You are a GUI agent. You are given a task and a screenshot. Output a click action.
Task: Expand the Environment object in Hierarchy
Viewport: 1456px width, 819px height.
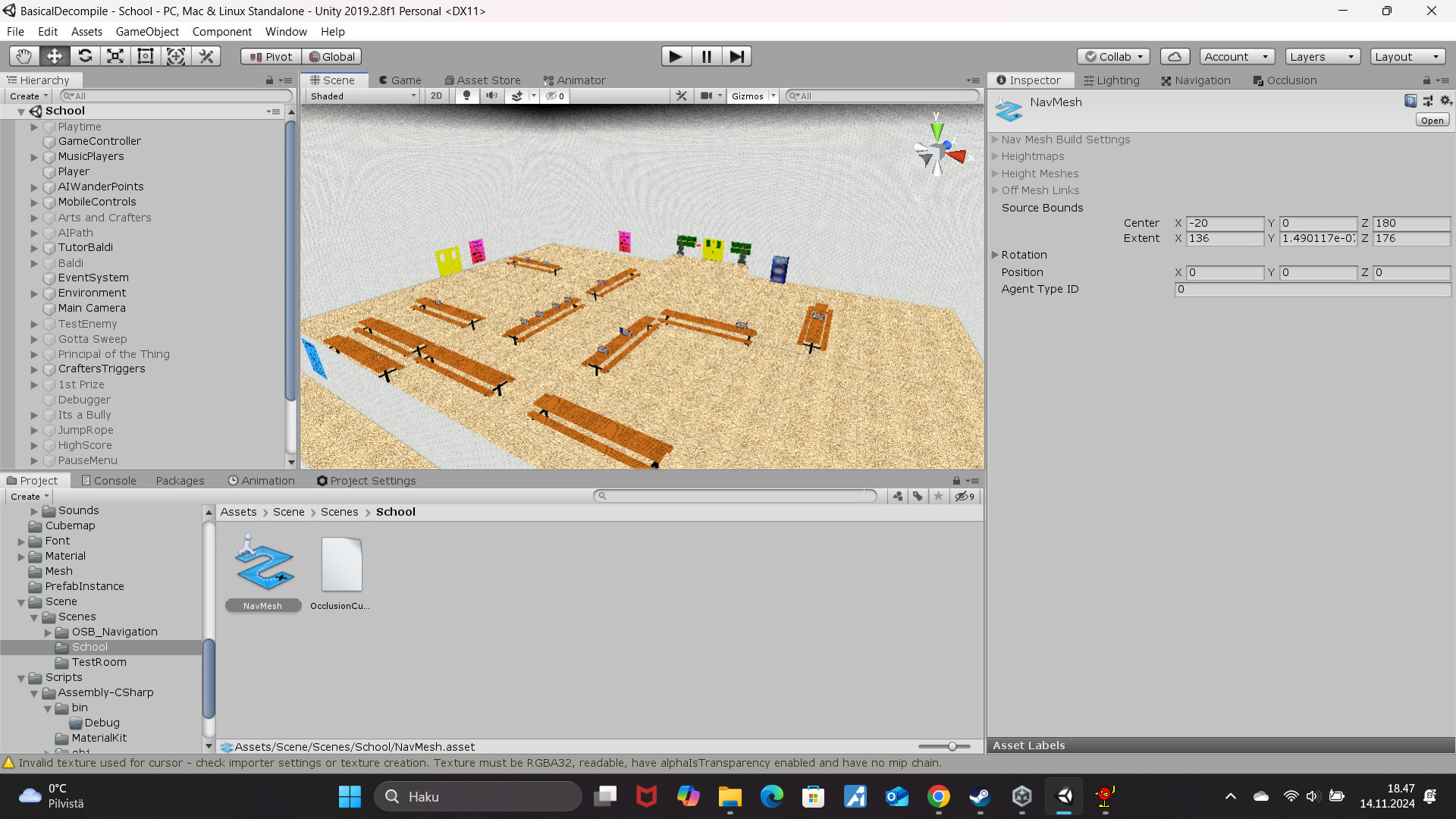[33, 293]
